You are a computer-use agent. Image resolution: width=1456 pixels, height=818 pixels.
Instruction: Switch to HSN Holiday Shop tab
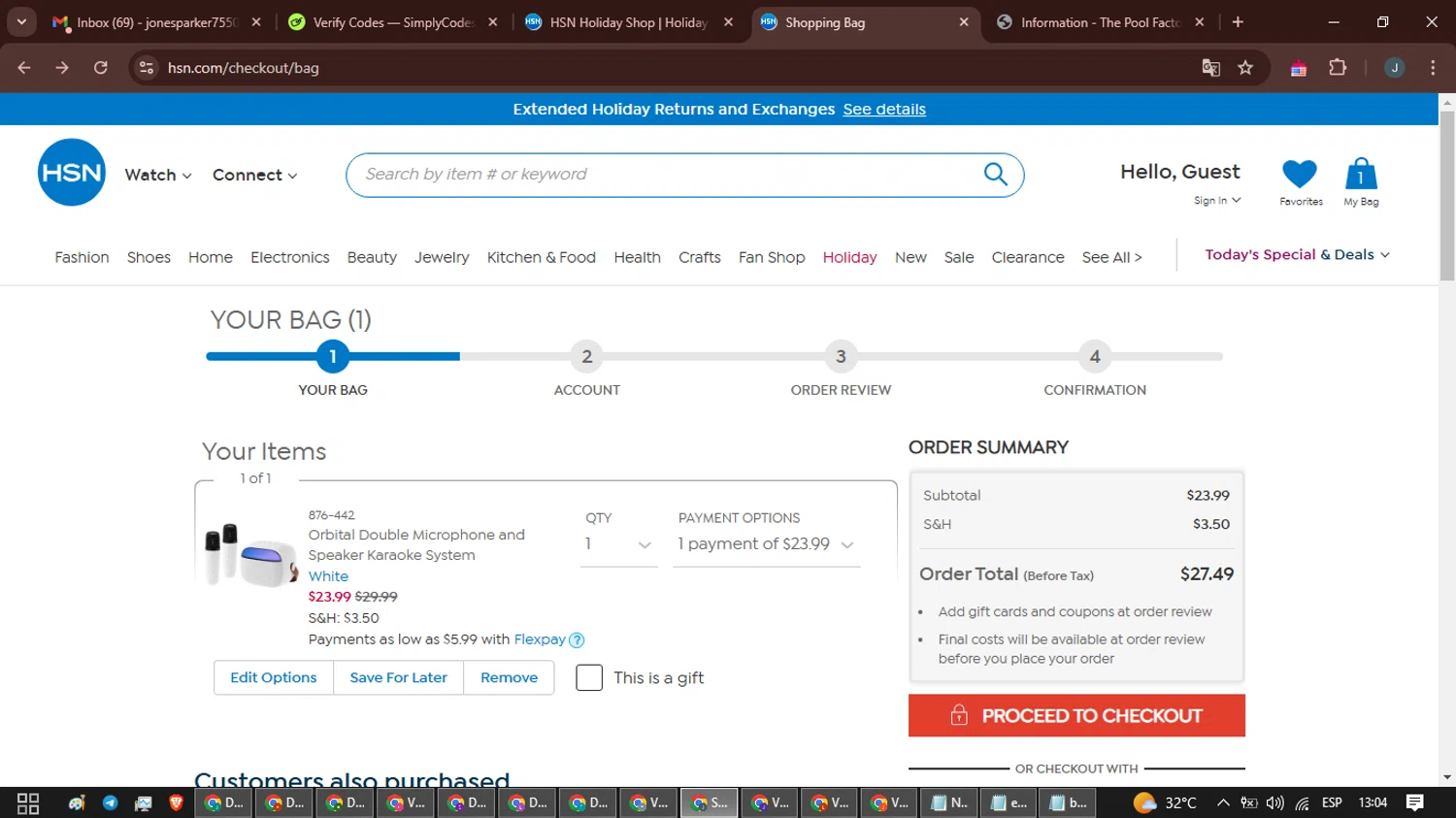pyautogui.click(x=628, y=22)
